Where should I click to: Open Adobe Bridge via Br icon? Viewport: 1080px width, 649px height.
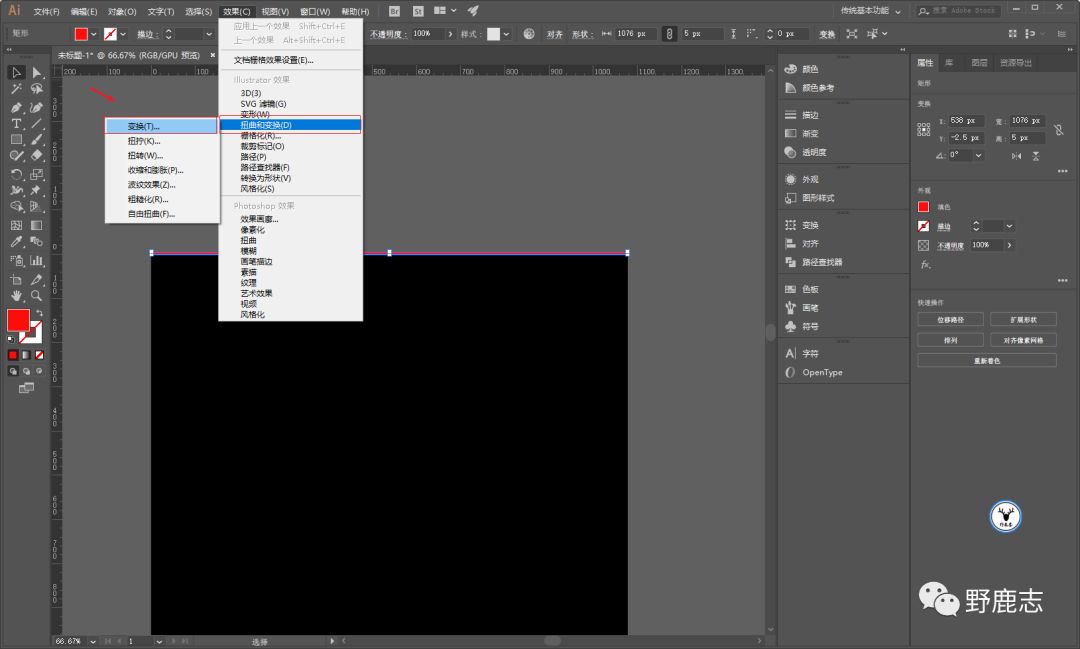click(394, 11)
